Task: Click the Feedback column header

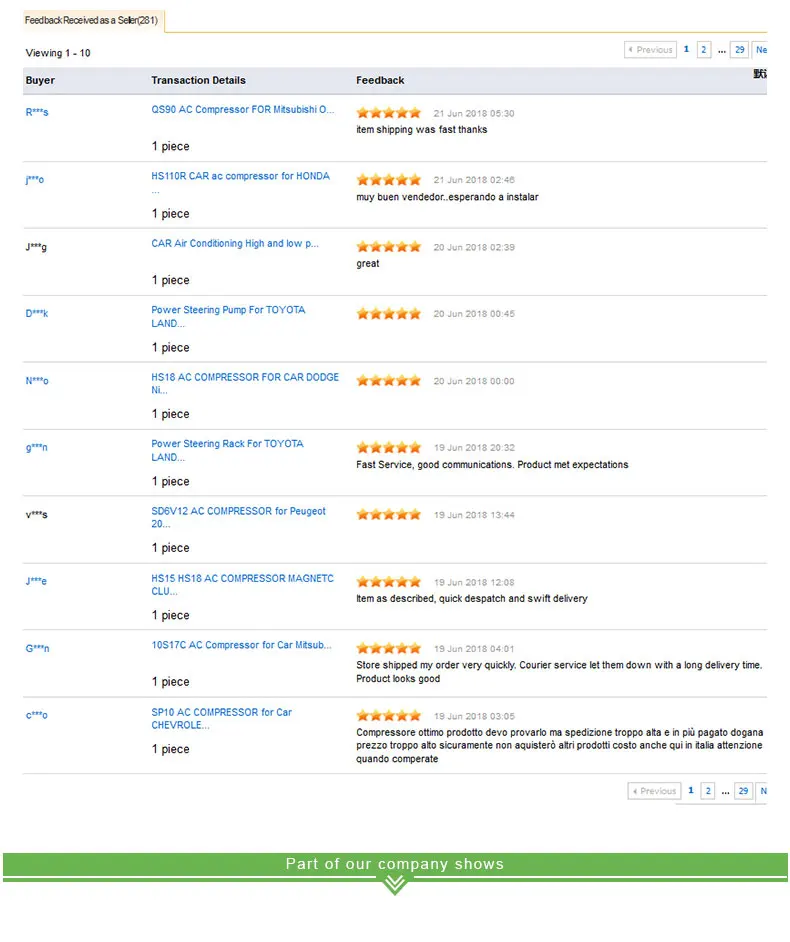Action: pos(380,81)
